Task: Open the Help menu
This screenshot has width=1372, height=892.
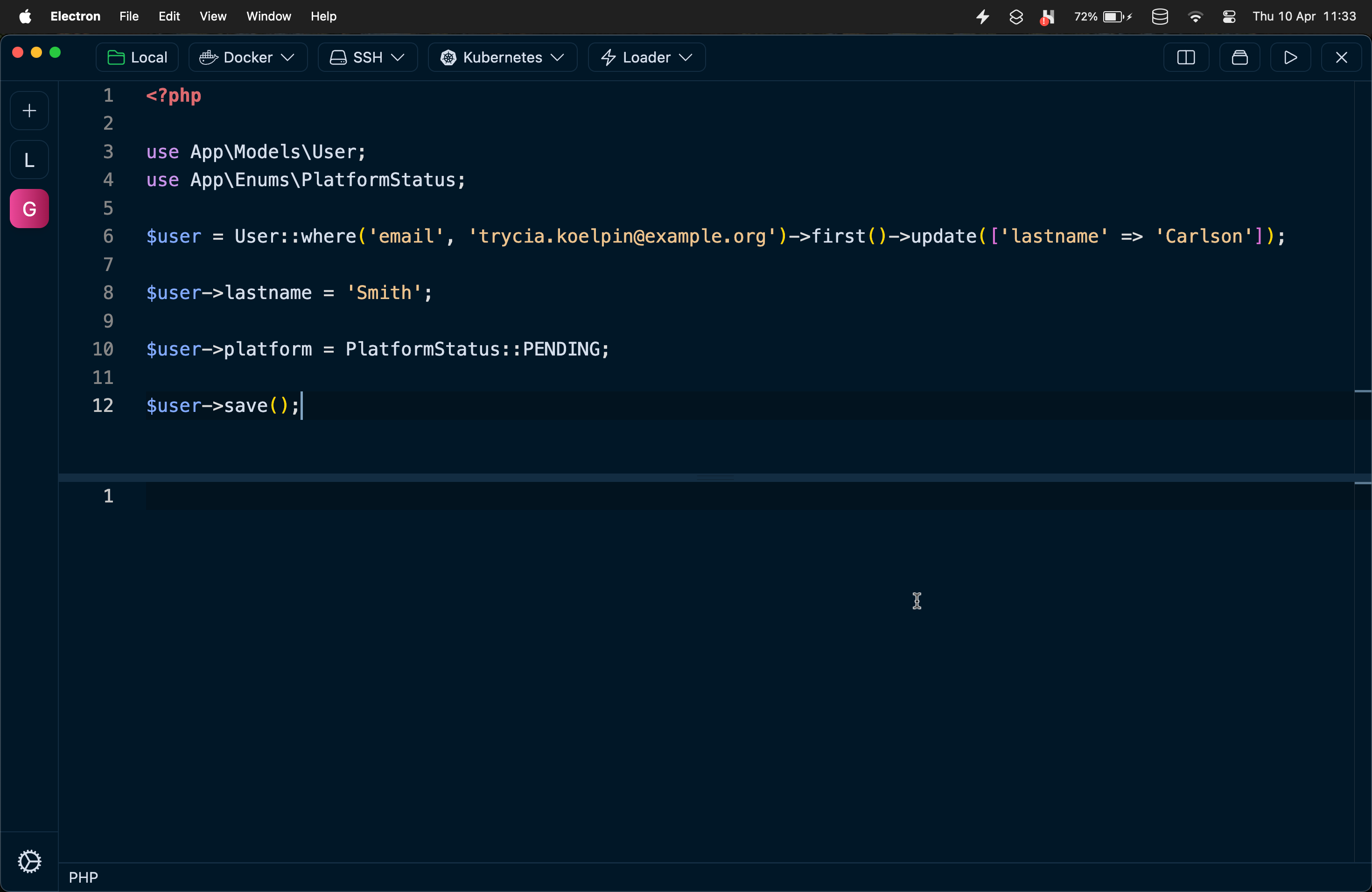Action: 323,16
